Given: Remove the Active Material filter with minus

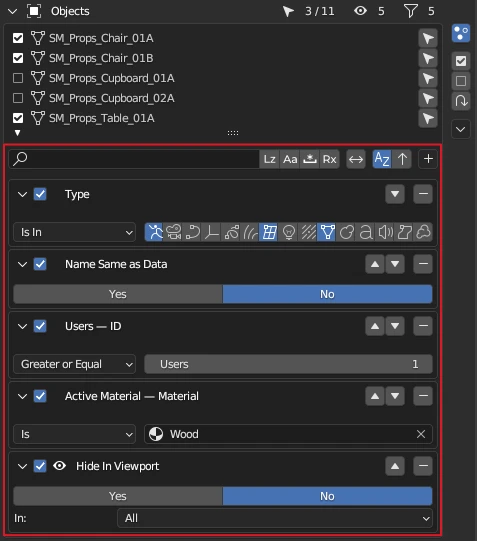Looking at the screenshot, I should (423, 396).
